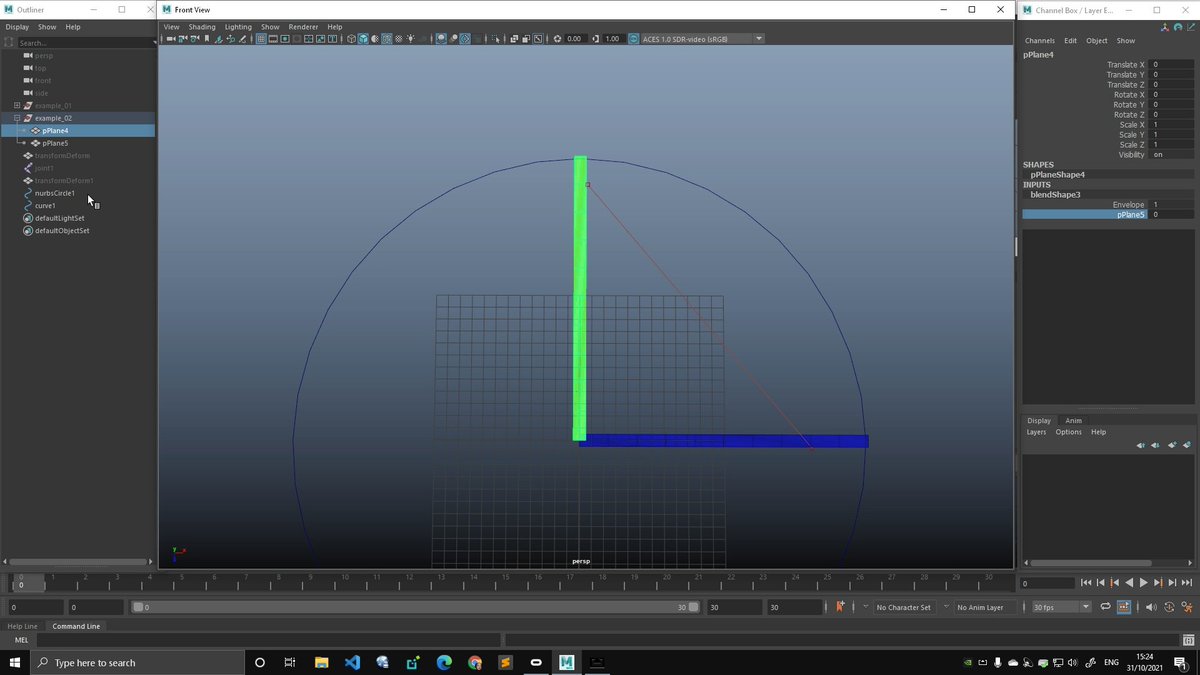The image size is (1200, 675).
Task: Open the Object menu in Channel Box
Action: [x=1097, y=41]
